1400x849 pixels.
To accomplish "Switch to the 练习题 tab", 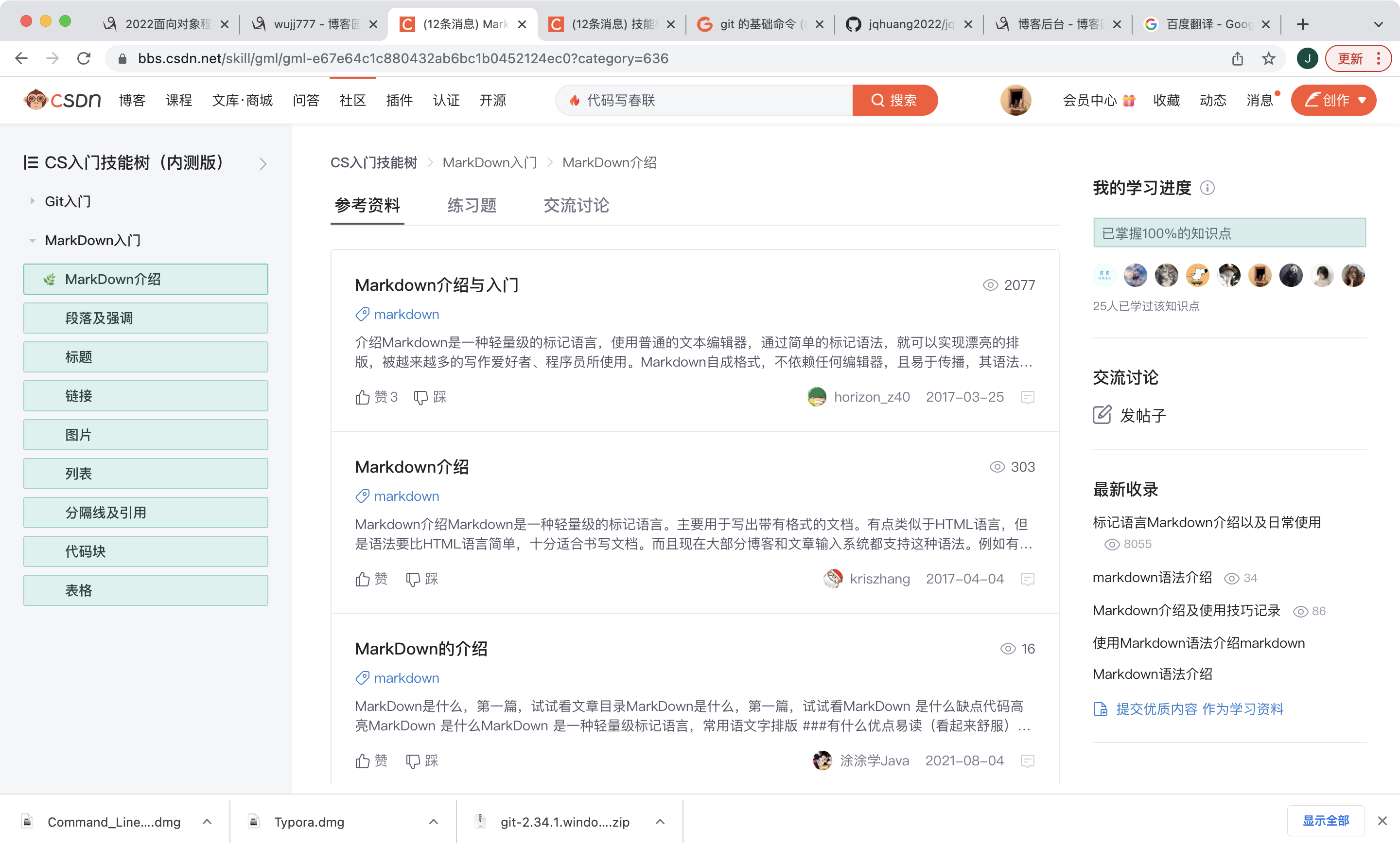I will 472,205.
